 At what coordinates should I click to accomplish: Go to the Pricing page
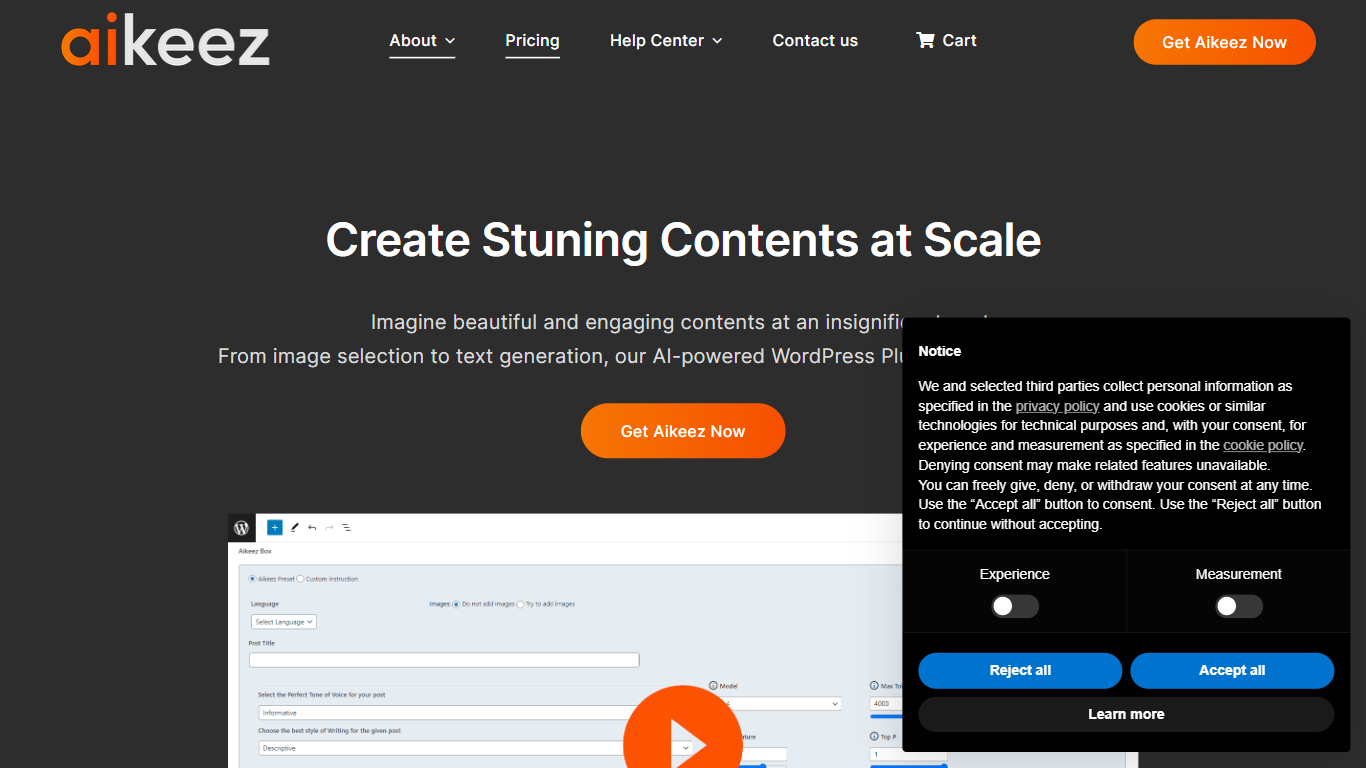click(x=532, y=41)
